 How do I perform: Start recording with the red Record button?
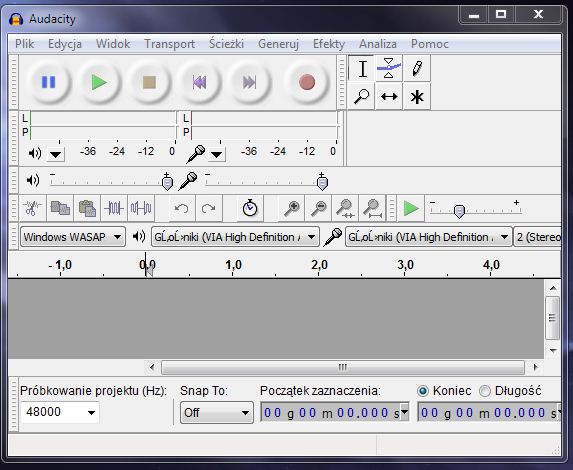point(307,82)
